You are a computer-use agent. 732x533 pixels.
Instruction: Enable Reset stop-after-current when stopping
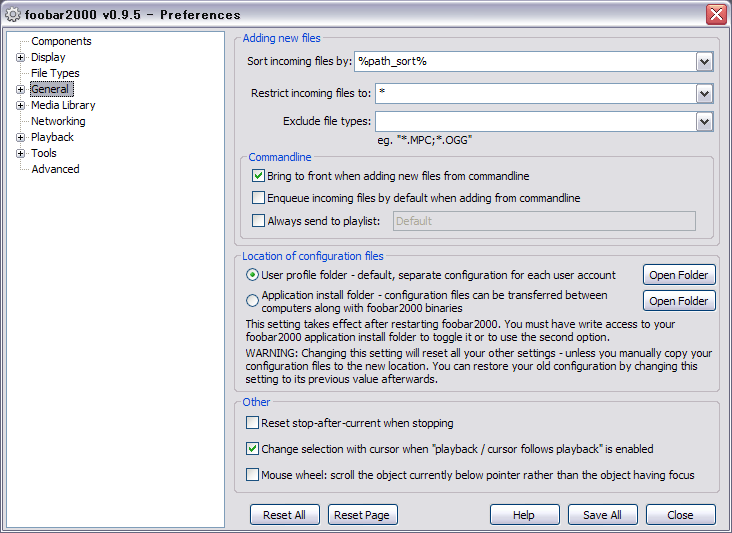pos(252,422)
